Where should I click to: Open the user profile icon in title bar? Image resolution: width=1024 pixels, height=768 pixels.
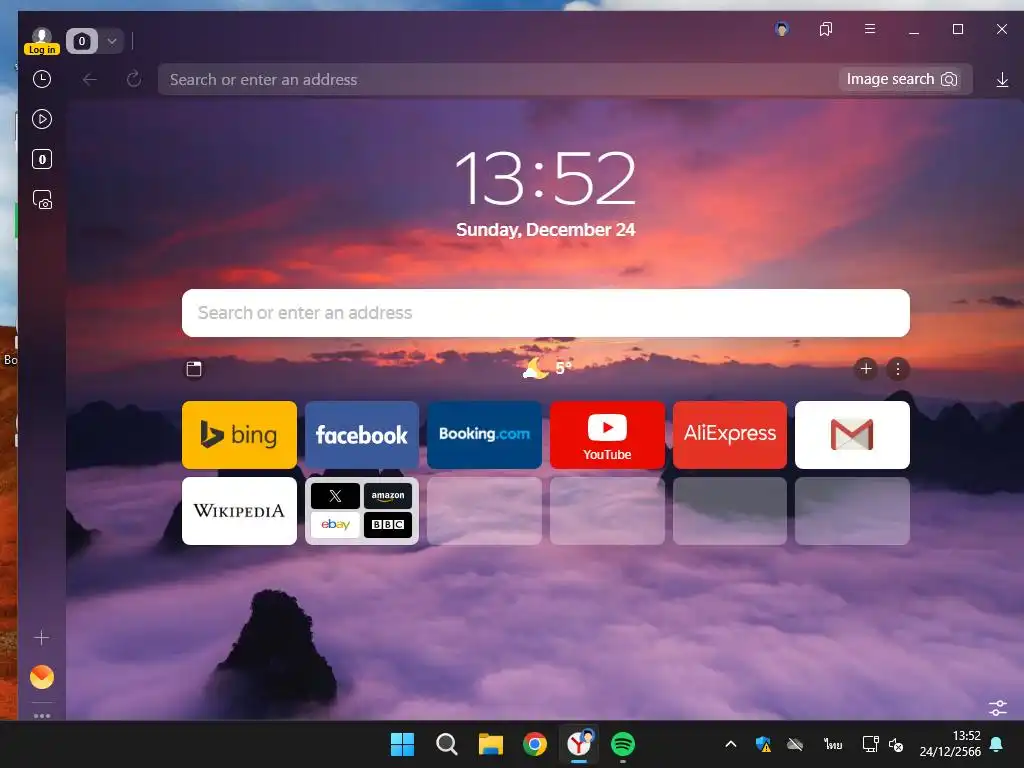click(782, 29)
